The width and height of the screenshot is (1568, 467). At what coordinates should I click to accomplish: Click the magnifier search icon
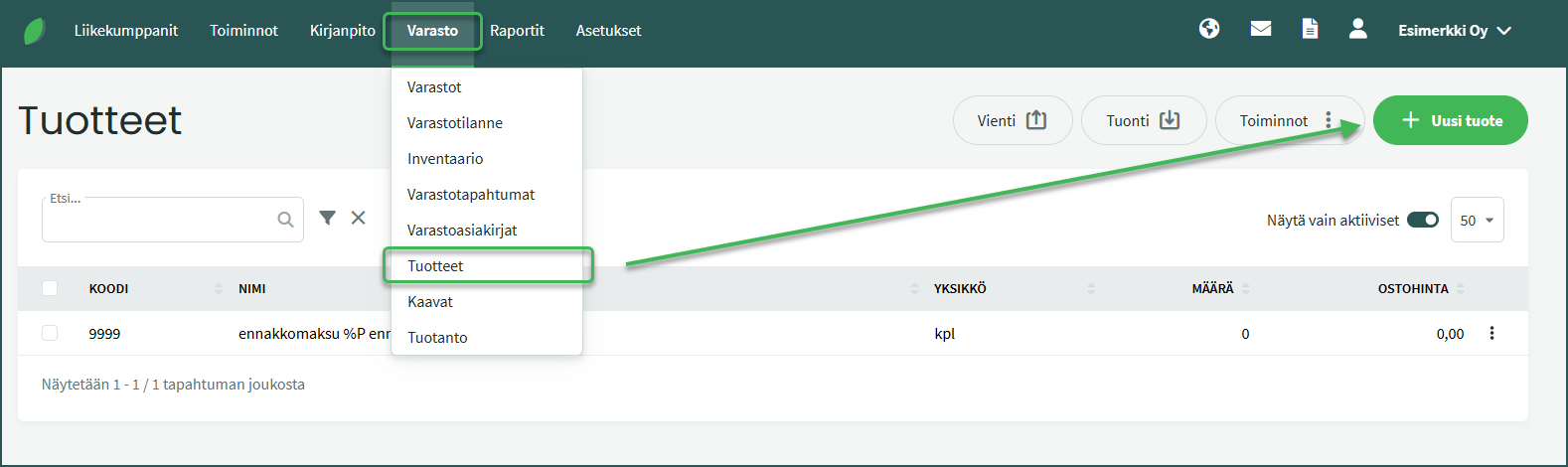pyautogui.click(x=285, y=220)
